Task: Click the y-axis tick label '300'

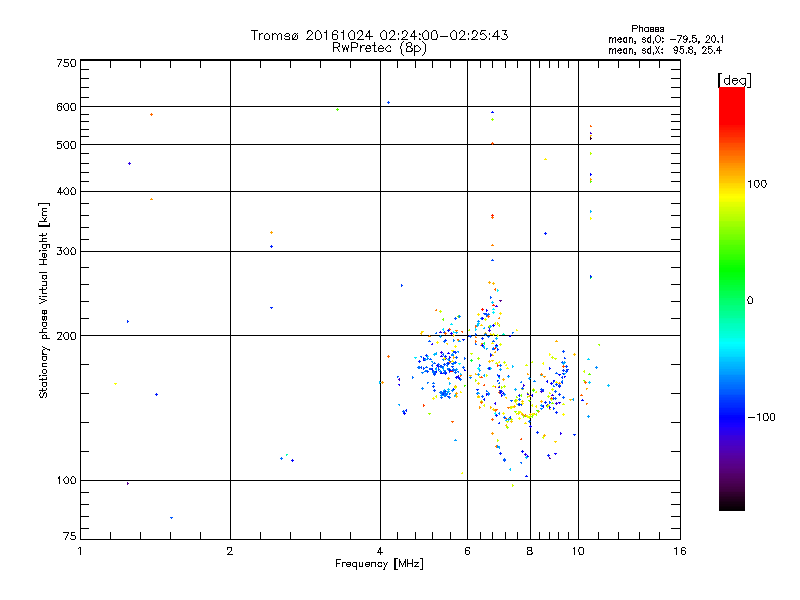Action: click(x=67, y=252)
